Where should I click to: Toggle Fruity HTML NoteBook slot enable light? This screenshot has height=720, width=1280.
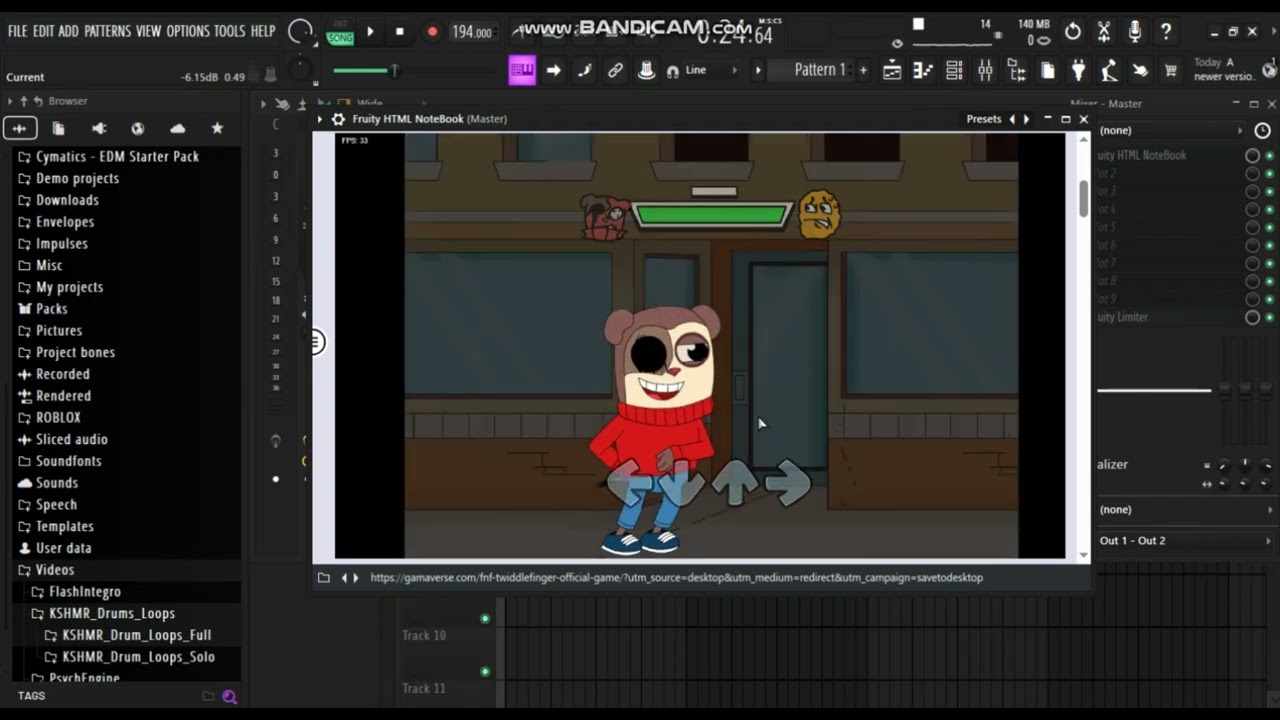pos(1269,156)
